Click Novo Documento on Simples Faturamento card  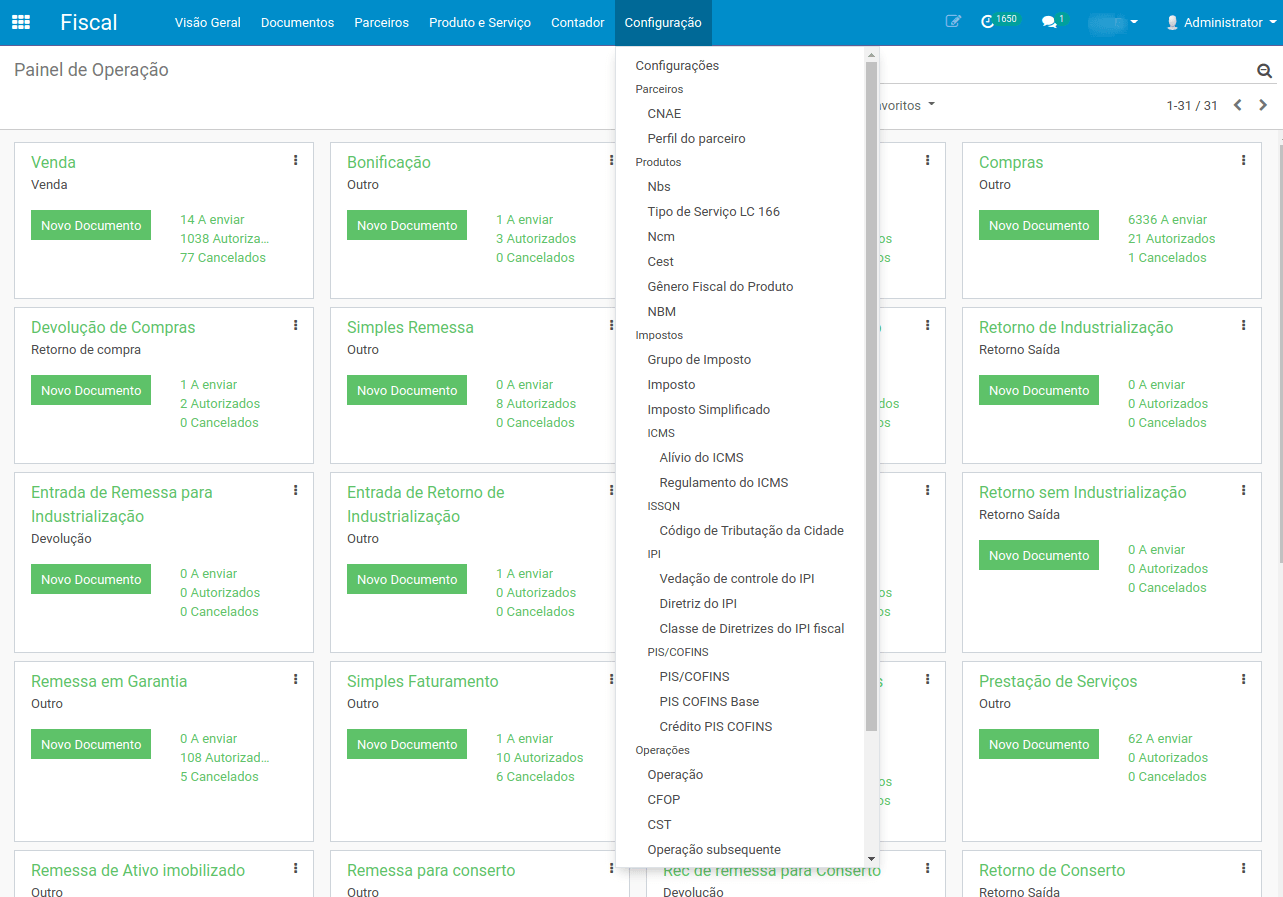[407, 744]
